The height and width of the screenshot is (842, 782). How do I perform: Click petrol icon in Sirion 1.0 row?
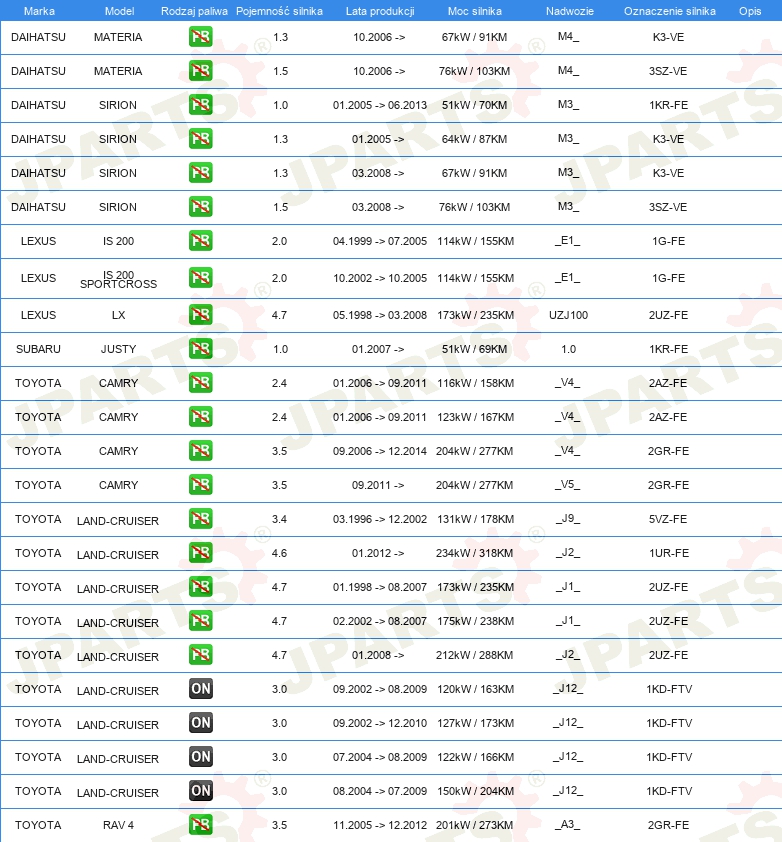coord(200,104)
